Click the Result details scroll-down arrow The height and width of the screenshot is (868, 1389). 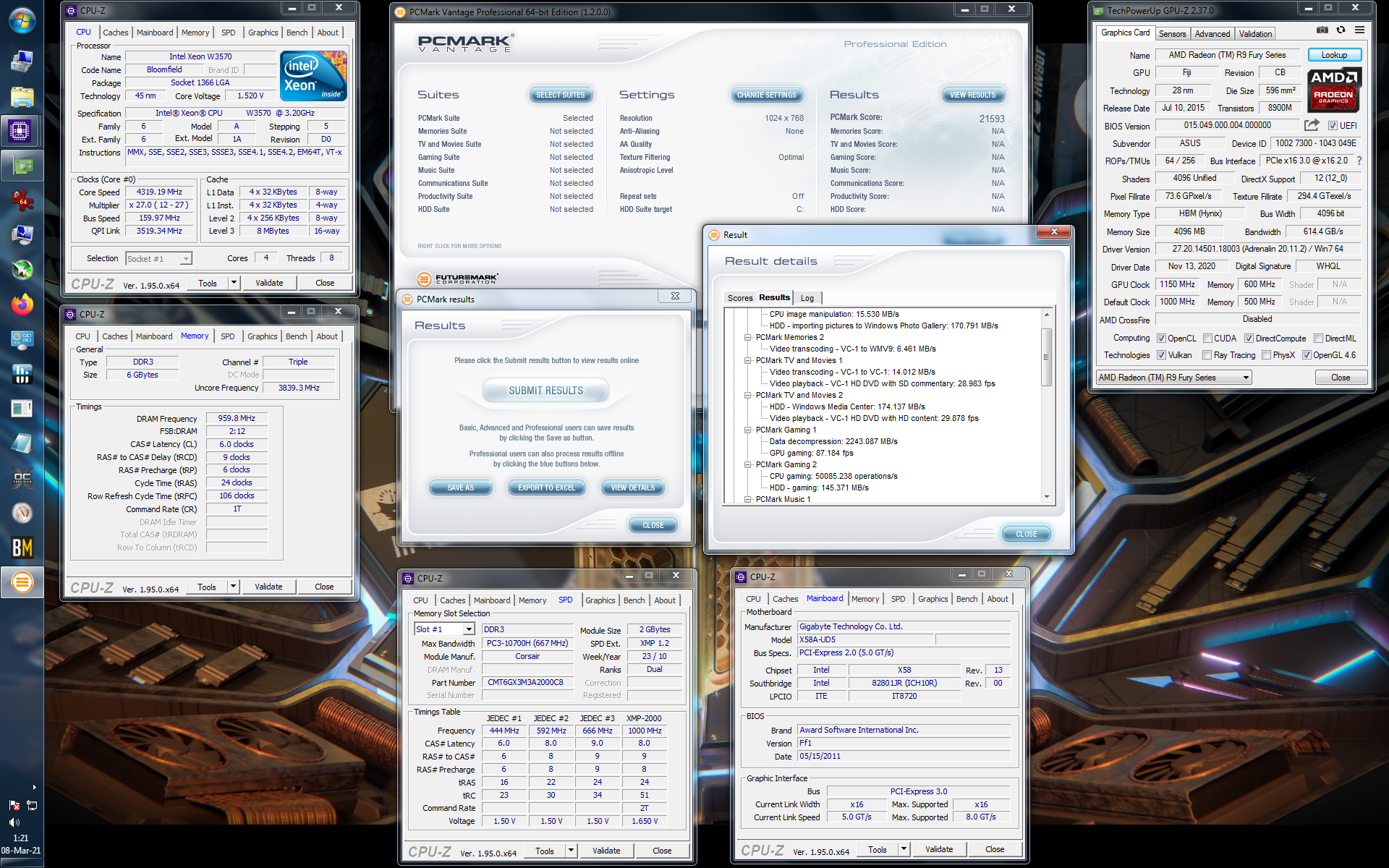[1046, 497]
